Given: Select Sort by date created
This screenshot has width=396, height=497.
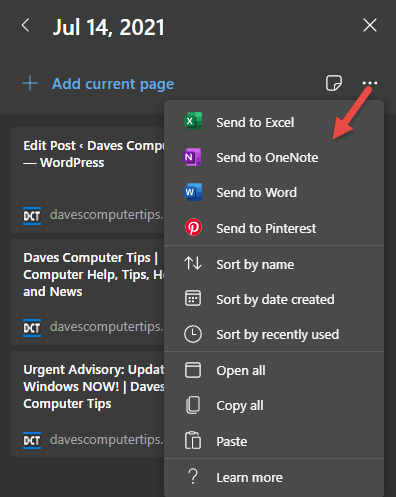Looking at the screenshot, I should 274,299.
